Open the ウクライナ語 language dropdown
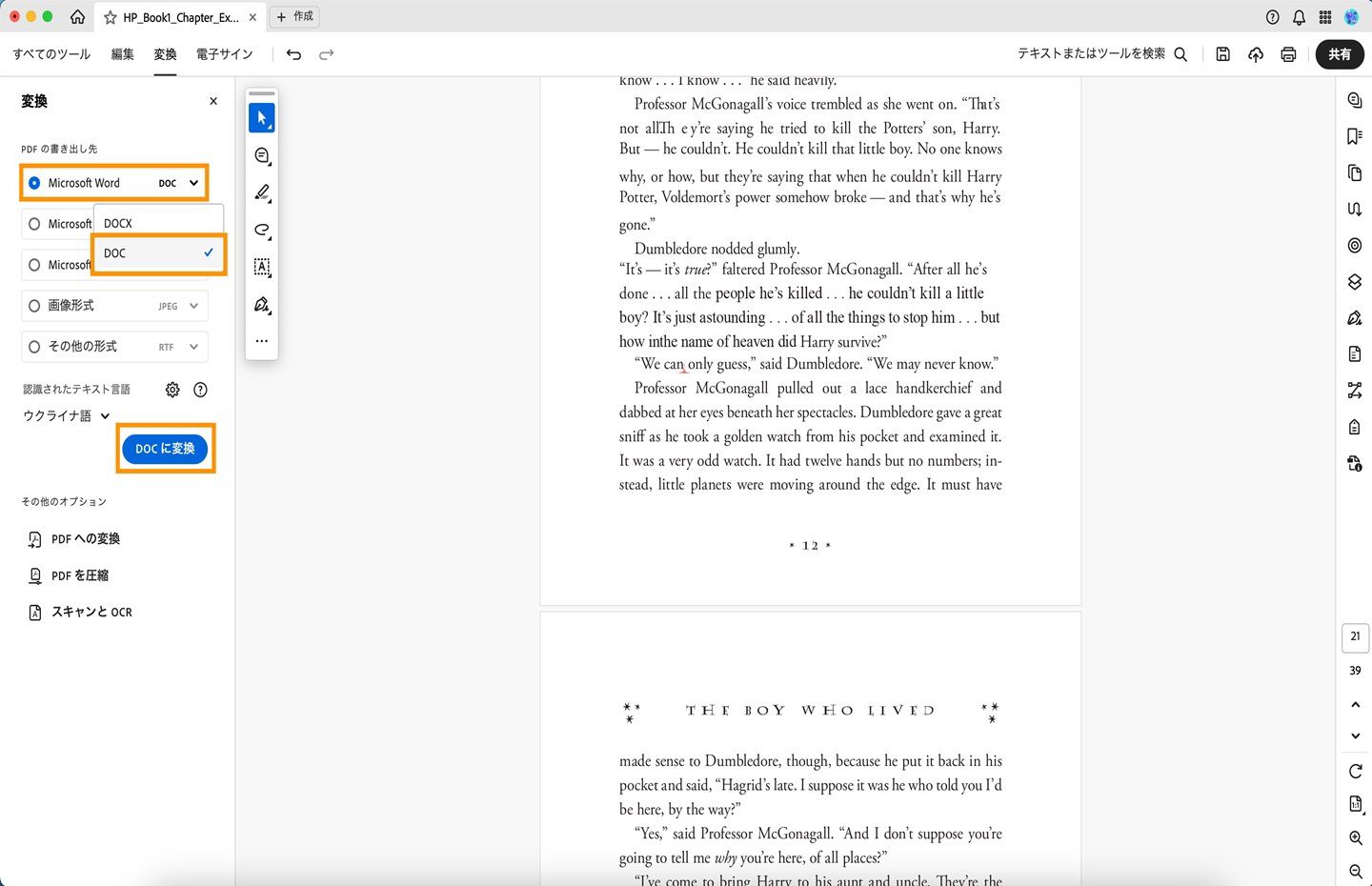Image resolution: width=1372 pixels, height=886 pixels. (x=65, y=415)
